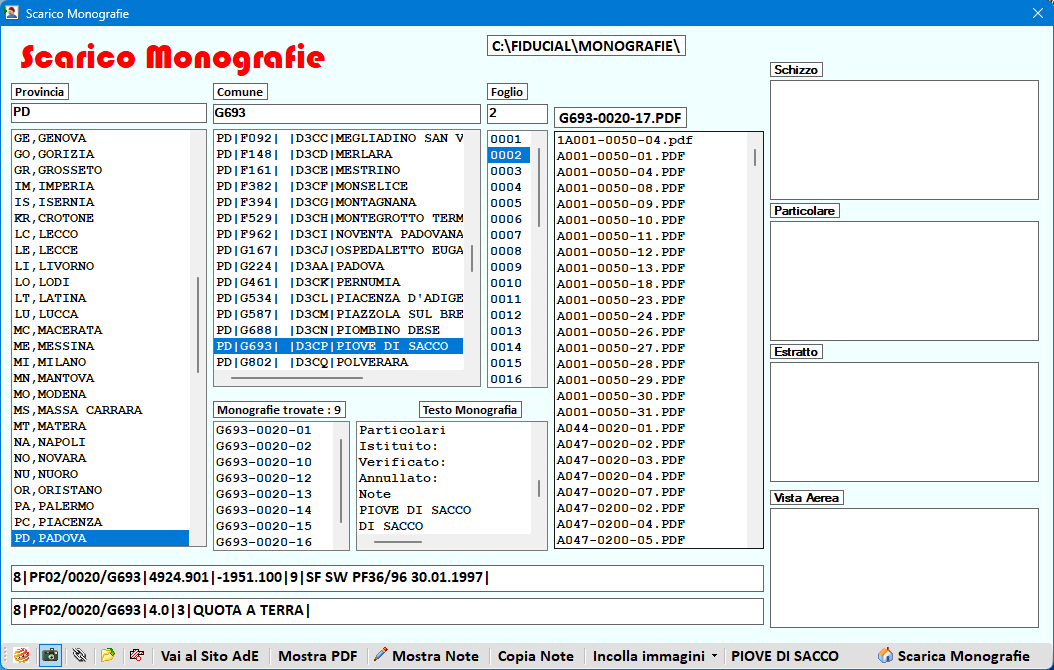Click the Estratto image preview box

[x=904, y=422]
